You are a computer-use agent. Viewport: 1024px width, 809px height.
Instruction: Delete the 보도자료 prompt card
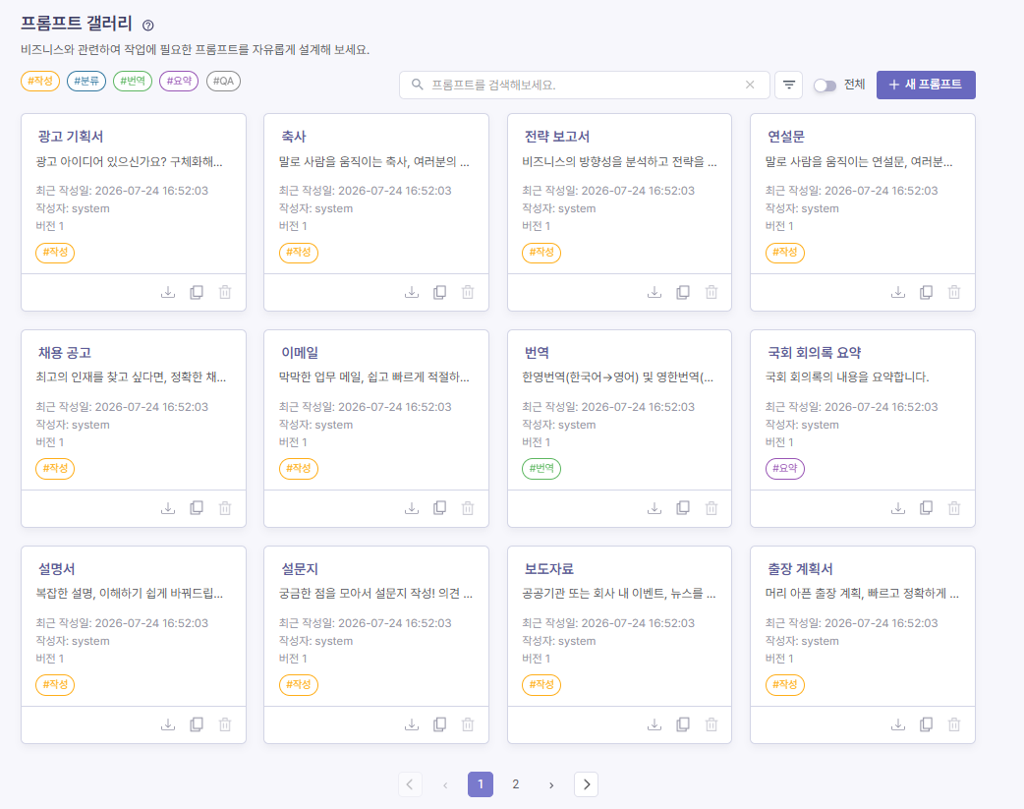[x=711, y=724]
